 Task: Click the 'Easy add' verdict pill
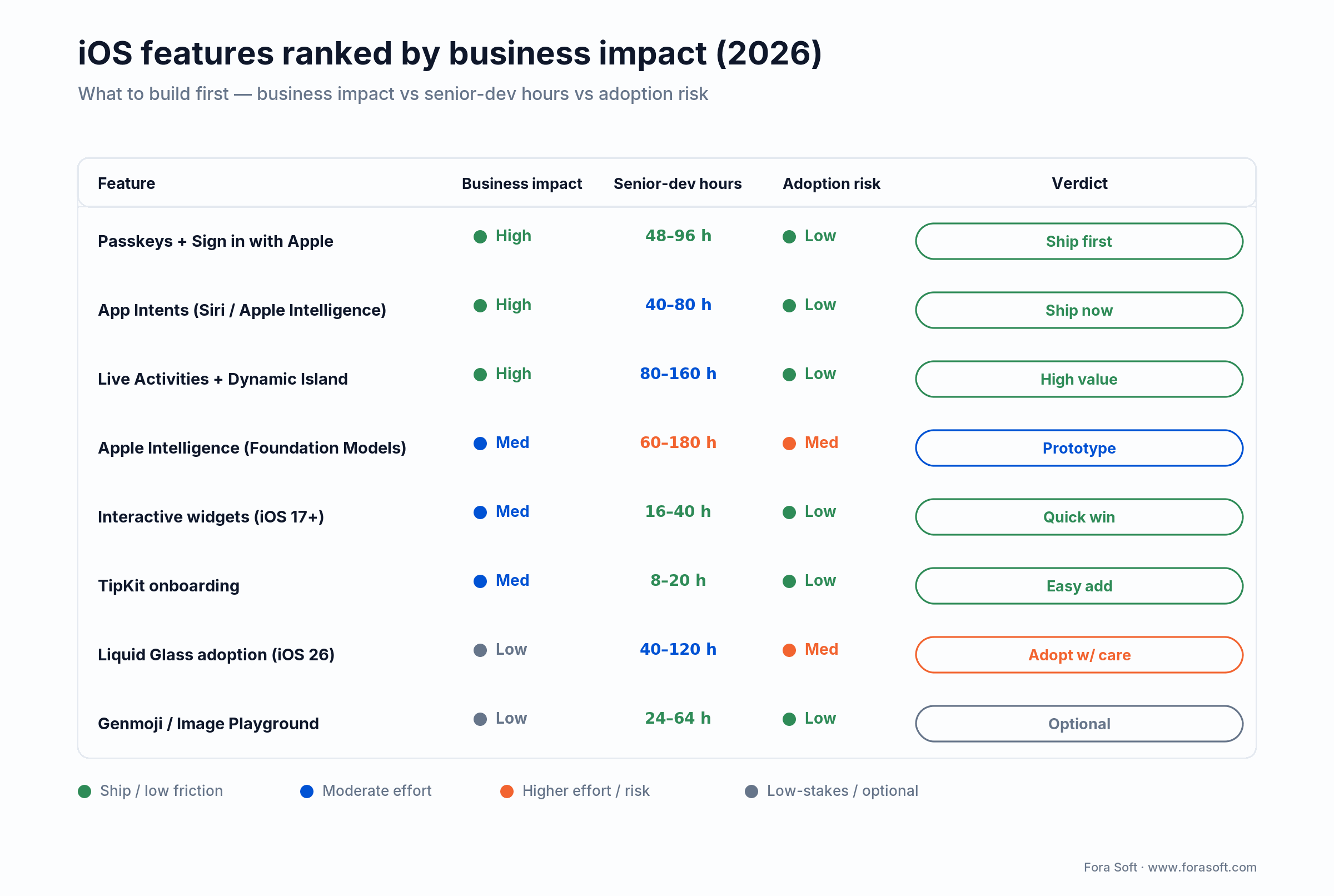[x=1079, y=586]
